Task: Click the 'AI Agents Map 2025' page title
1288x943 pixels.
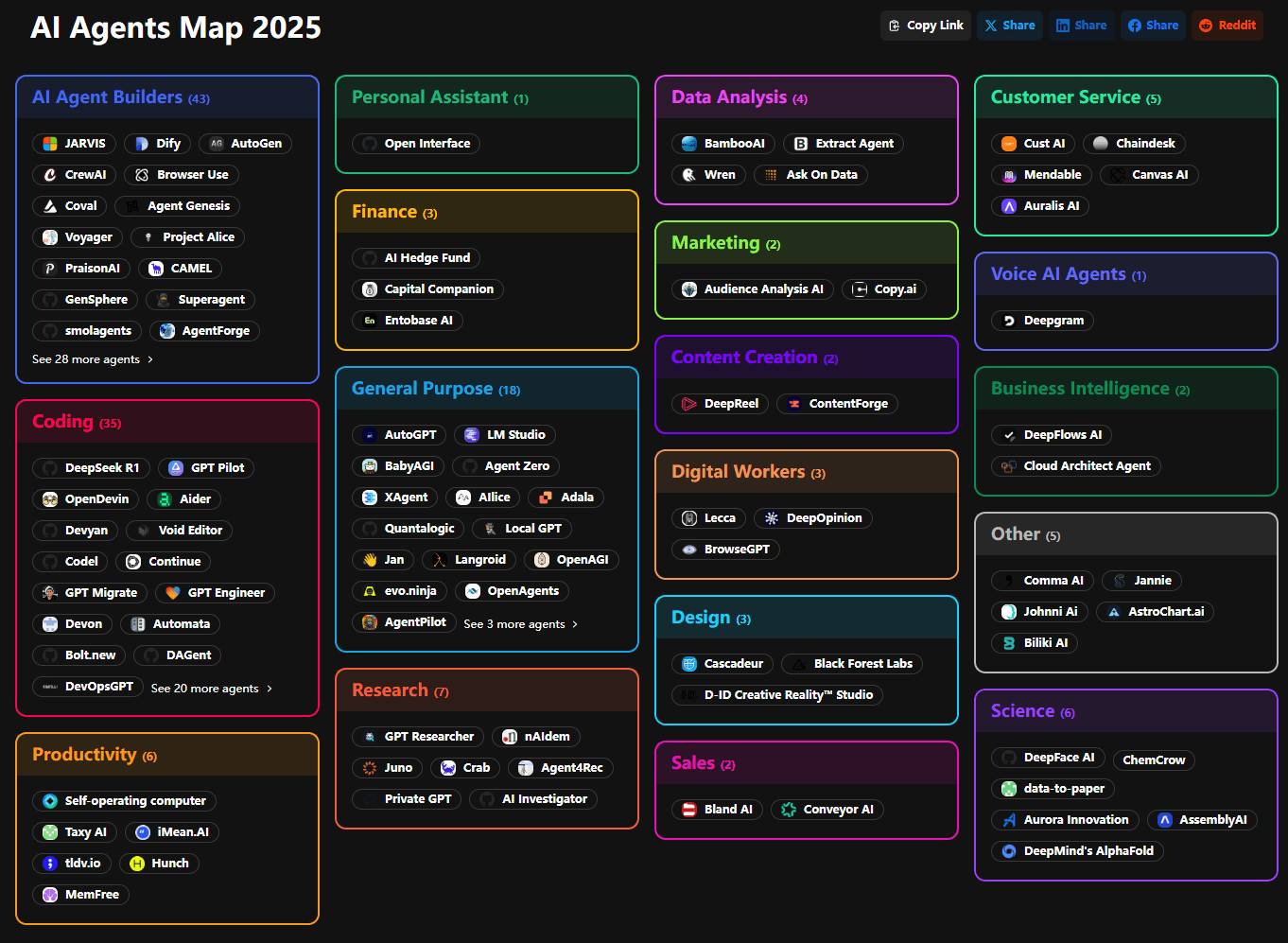Action: pyautogui.click(x=176, y=28)
